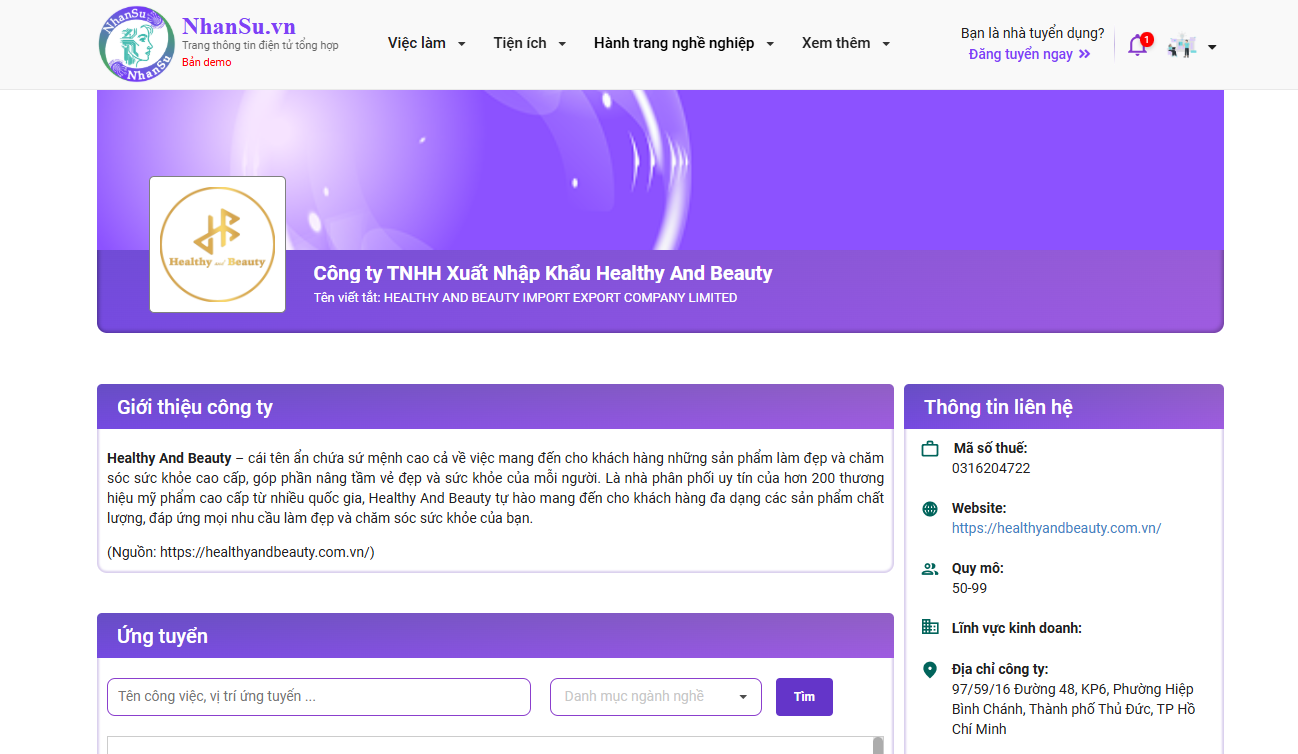
Task: Click the Bản demo label
Action: [206, 62]
